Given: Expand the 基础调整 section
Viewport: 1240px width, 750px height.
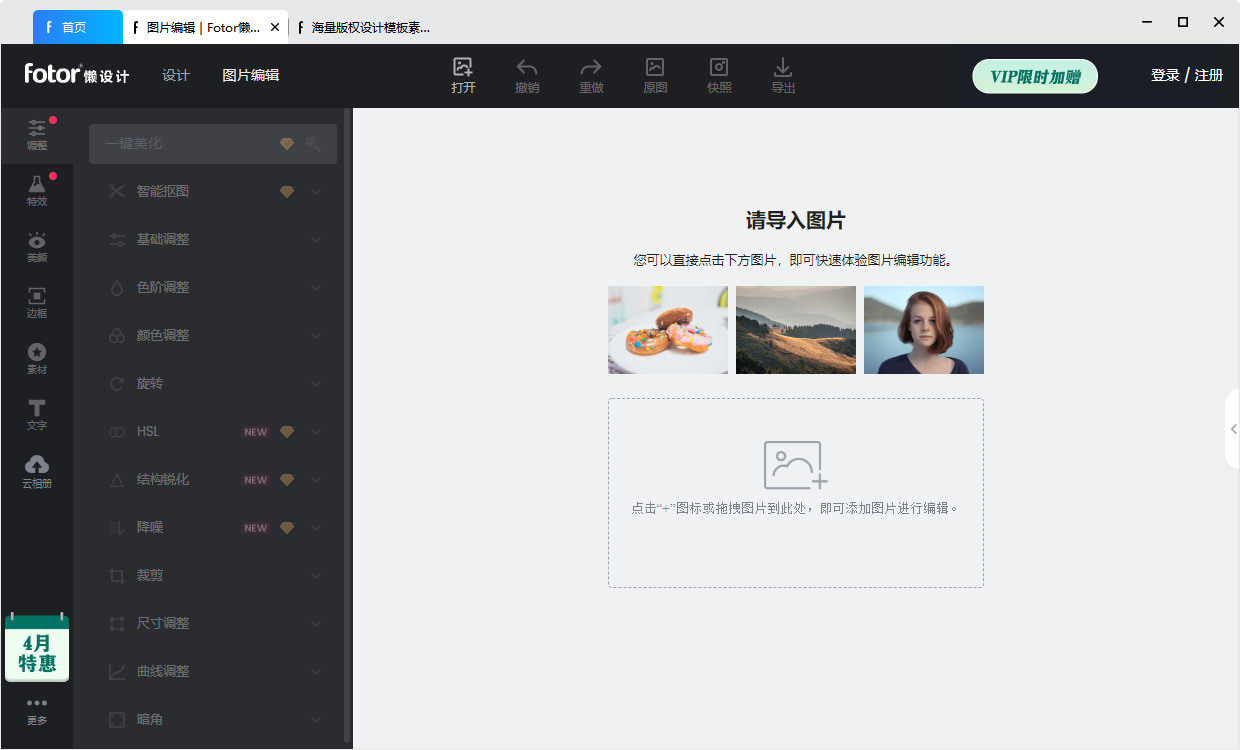Looking at the screenshot, I should pos(212,239).
